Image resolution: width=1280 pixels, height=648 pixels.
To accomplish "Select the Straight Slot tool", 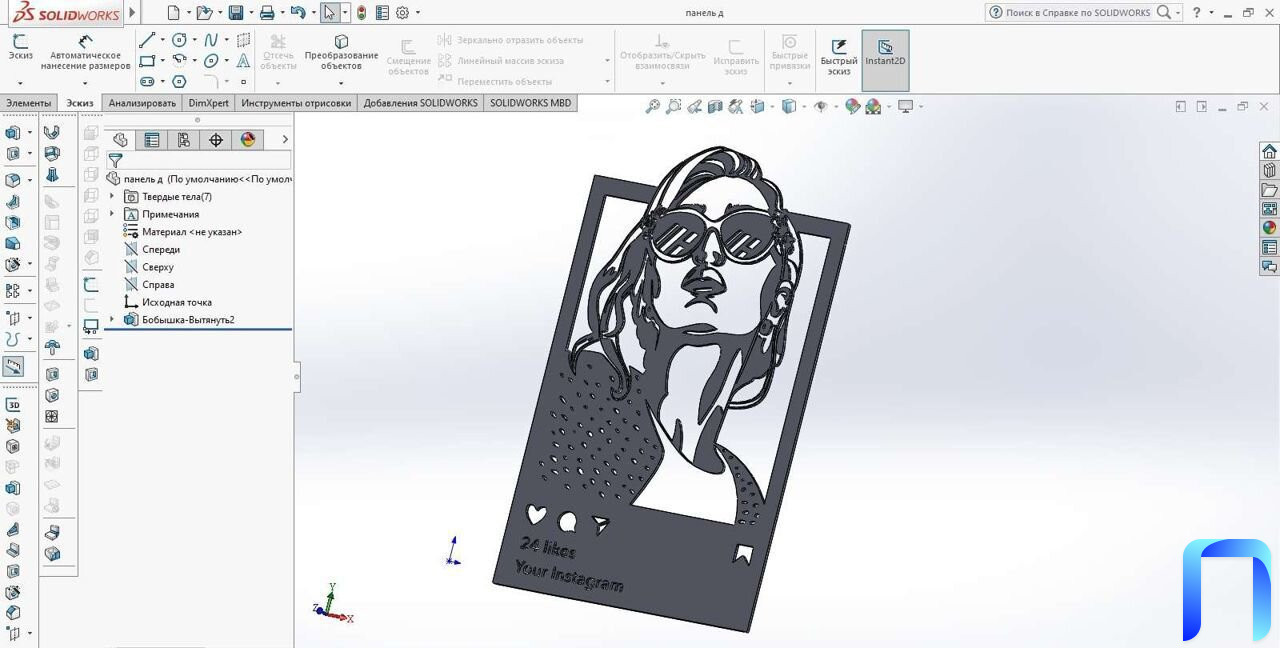I will pyautogui.click(x=147, y=82).
